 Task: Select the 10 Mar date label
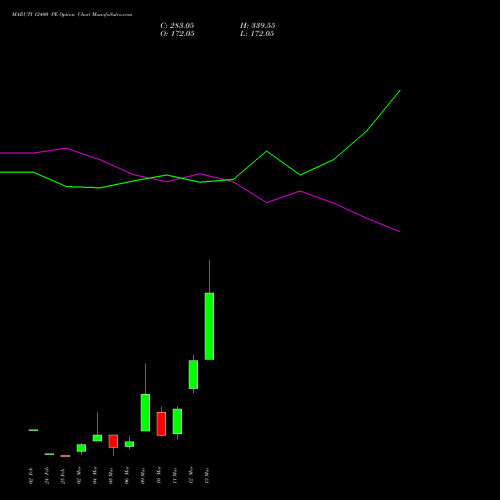click(x=159, y=476)
